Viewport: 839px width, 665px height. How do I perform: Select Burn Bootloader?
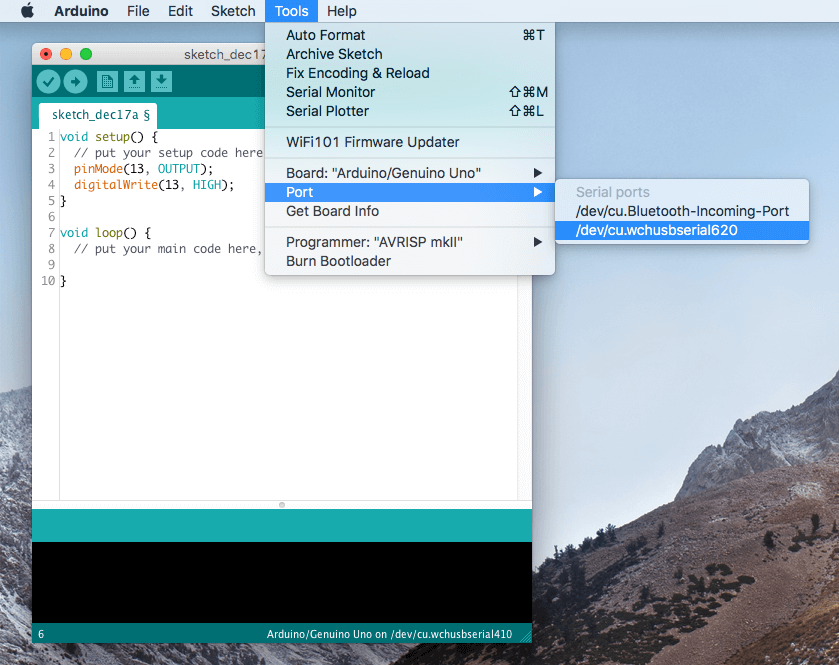(x=338, y=261)
